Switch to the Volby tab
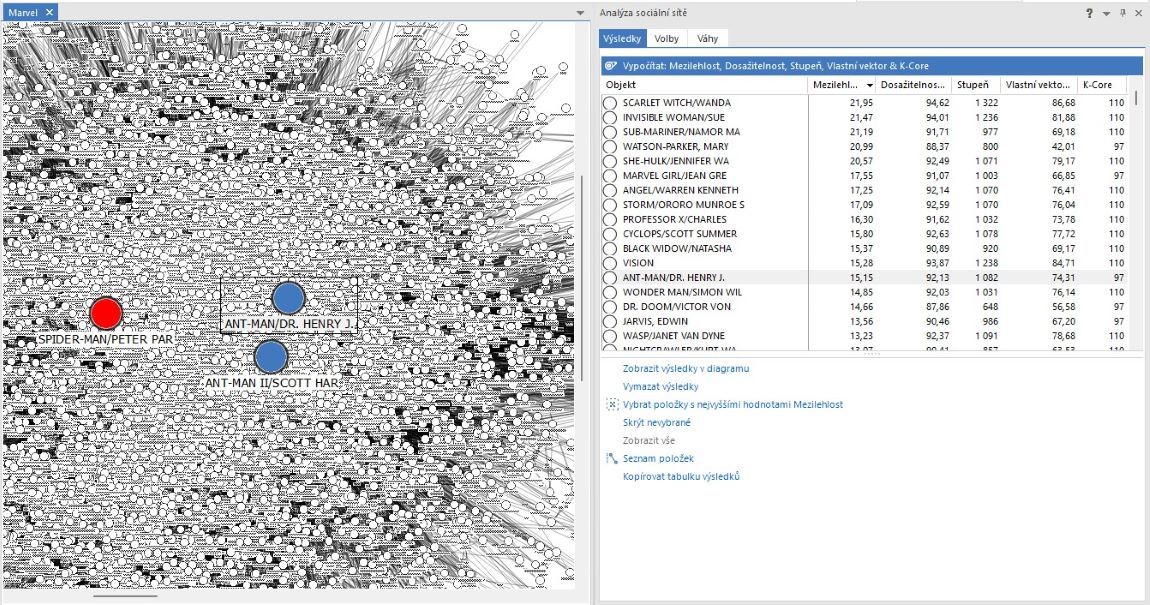The height and width of the screenshot is (605, 1150). tap(666, 39)
